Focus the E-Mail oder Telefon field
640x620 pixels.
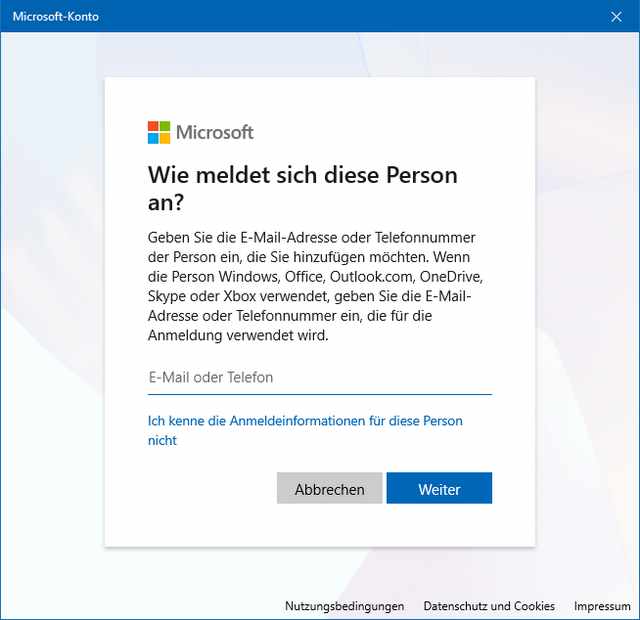point(319,377)
